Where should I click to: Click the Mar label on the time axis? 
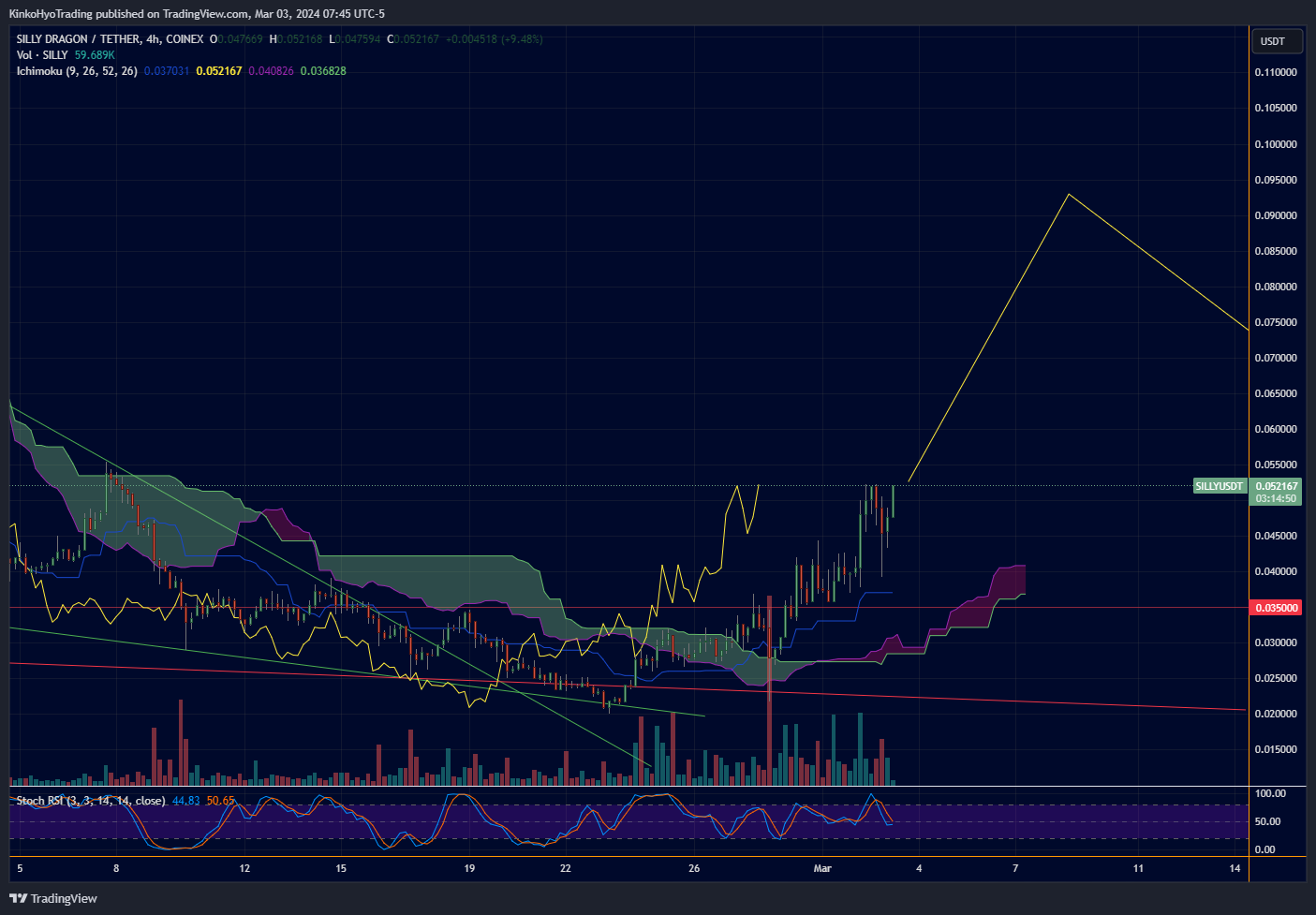tap(822, 868)
